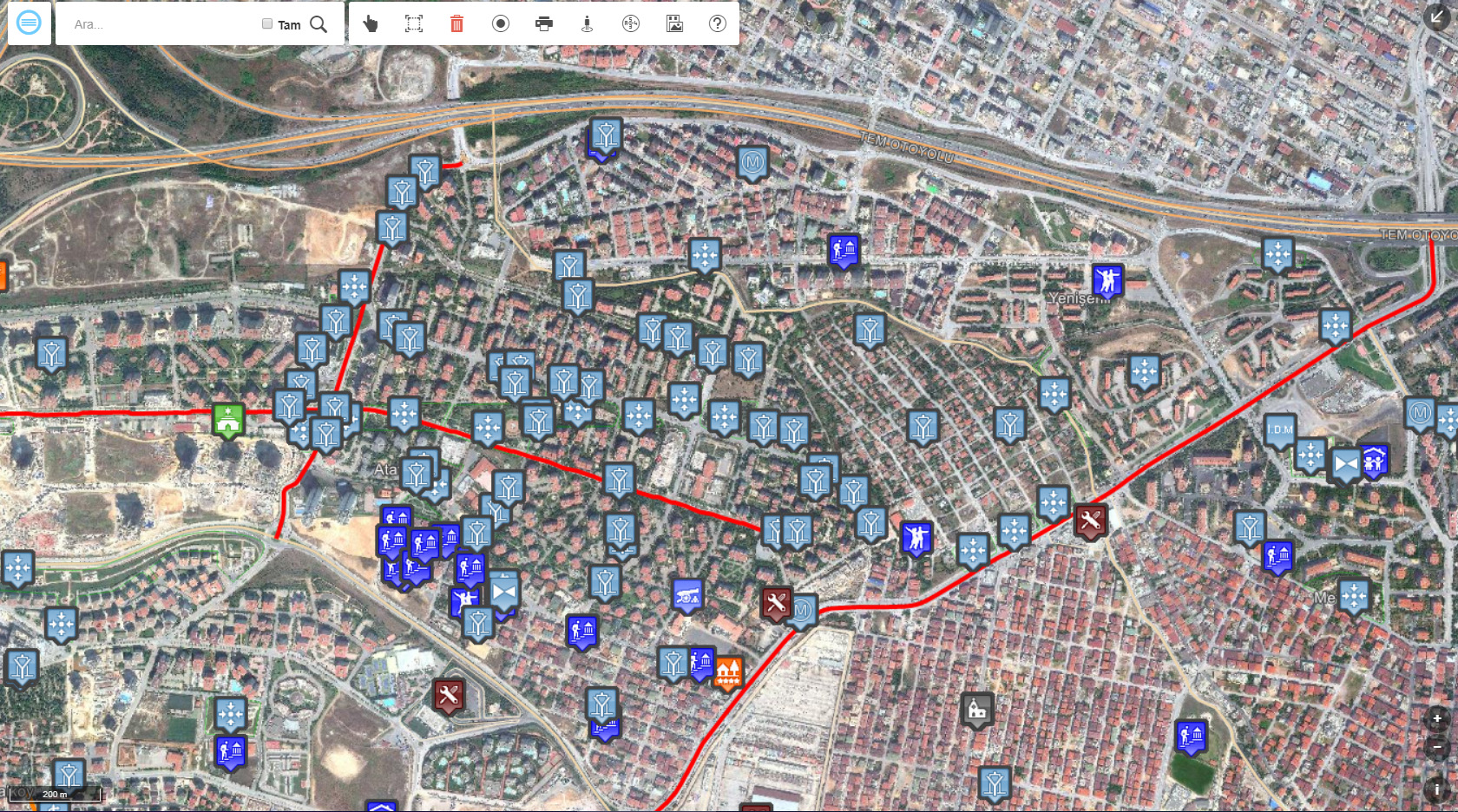
Task: Click the info 'i' round button
Action: click(1437, 789)
